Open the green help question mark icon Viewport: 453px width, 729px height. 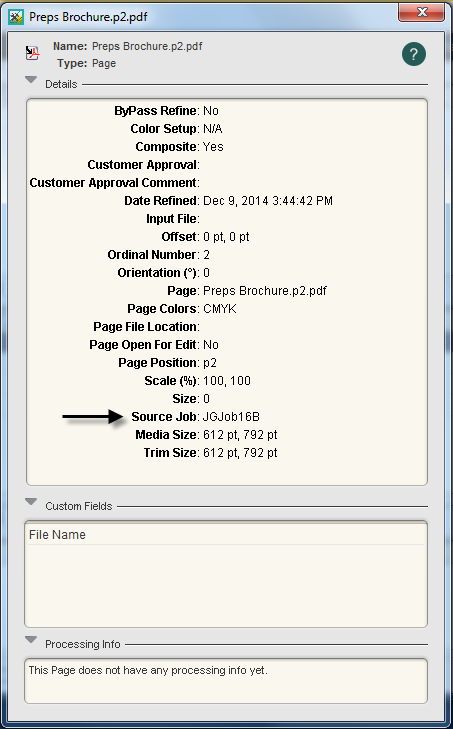point(413,54)
